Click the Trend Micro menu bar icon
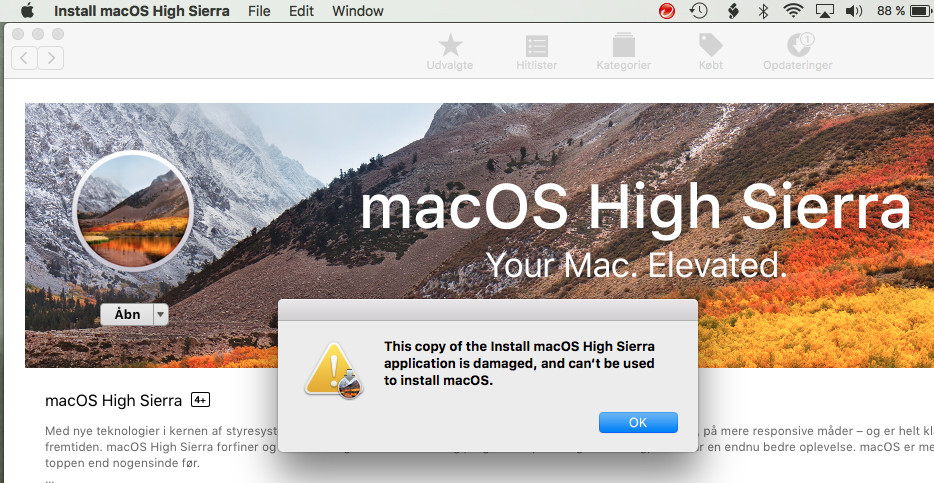The image size is (934, 483). point(667,11)
